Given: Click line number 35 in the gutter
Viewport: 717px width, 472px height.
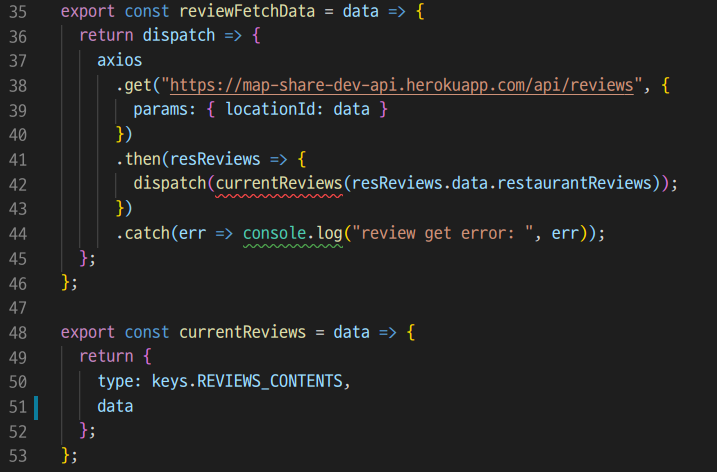Looking at the screenshot, I should (18, 12).
